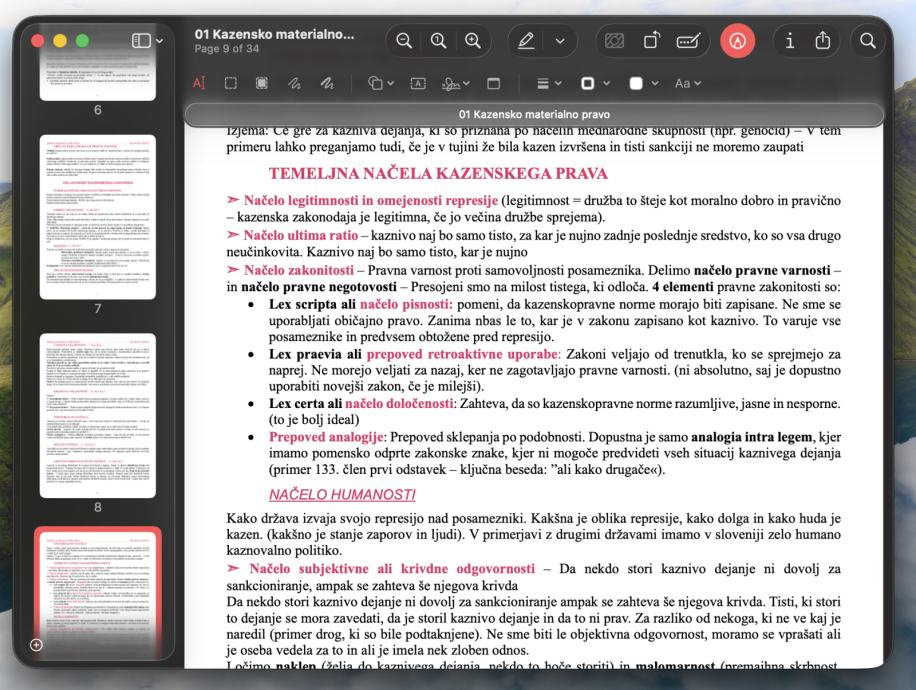Open the Shape Style line-thickness menu

pyautogui.click(x=549, y=84)
